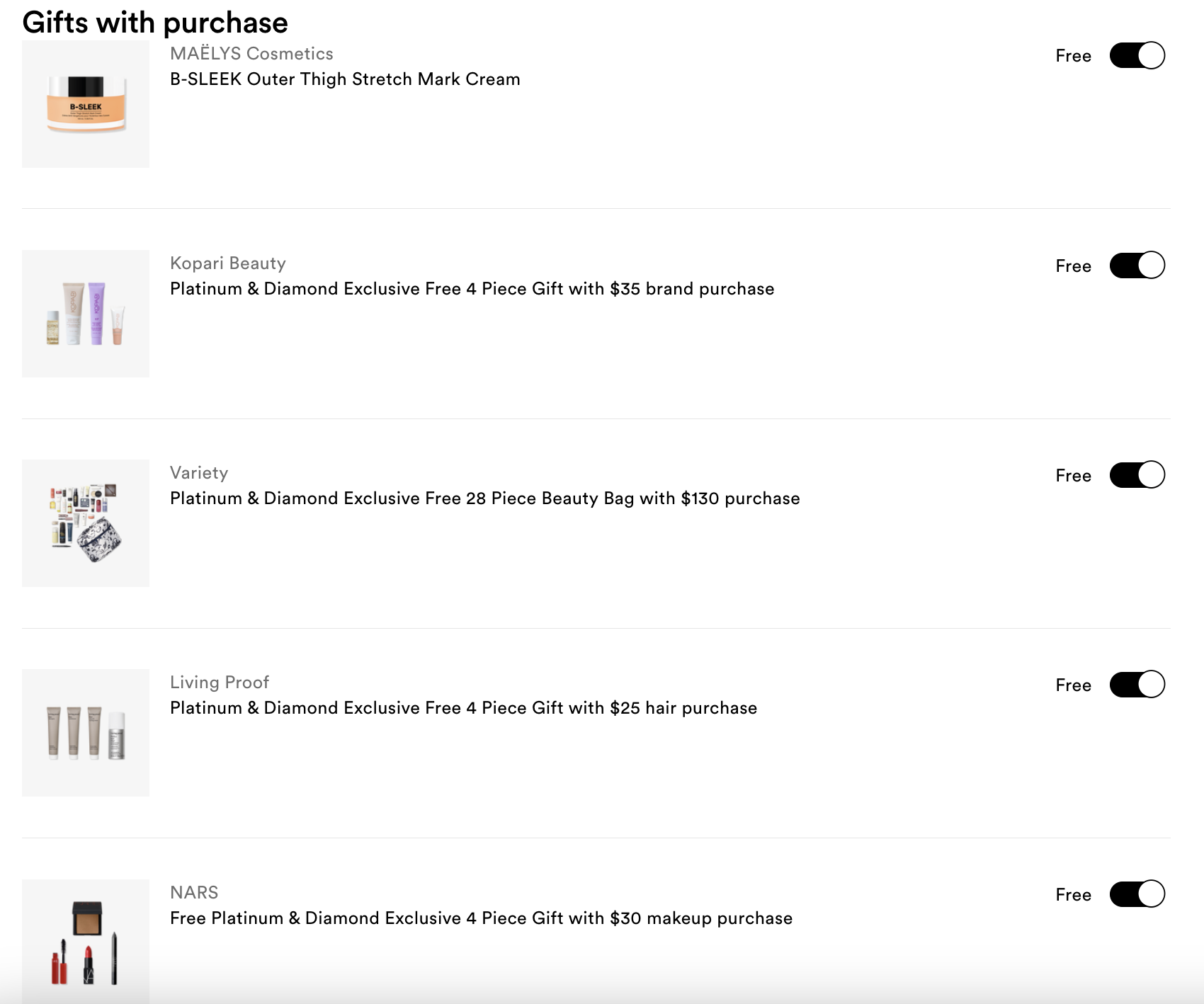Open the MAËLYS Cosmetics brand link
Screen dimensions: 1204x1004
tap(251, 54)
